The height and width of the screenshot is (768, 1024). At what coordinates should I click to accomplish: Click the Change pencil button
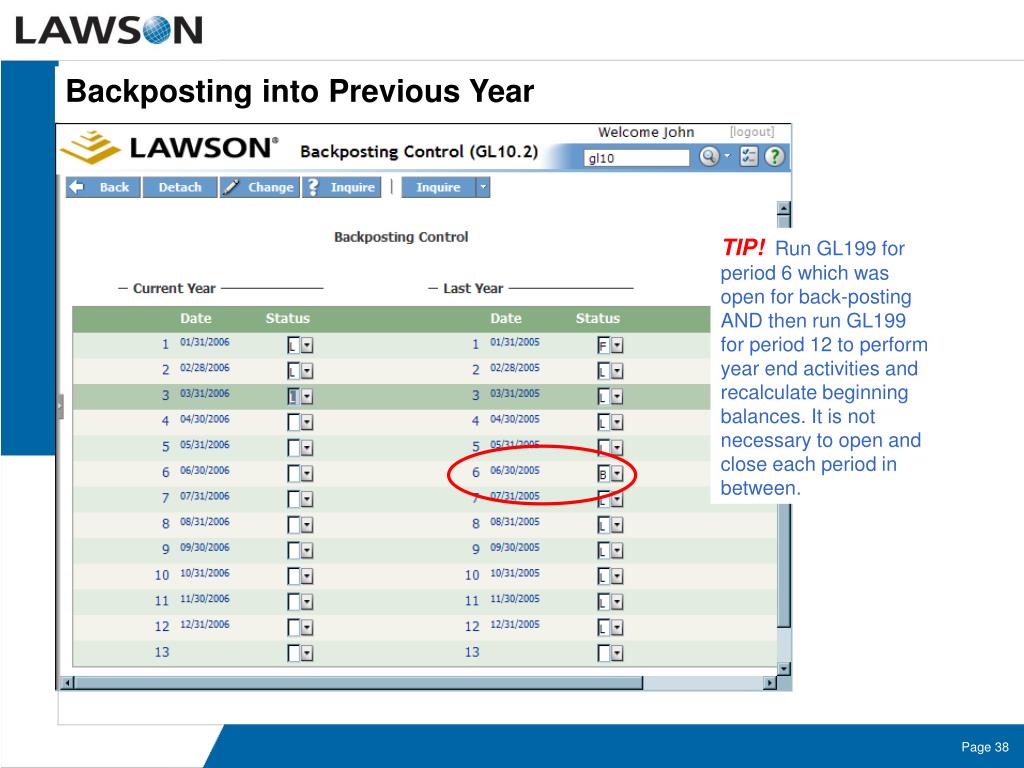(x=259, y=187)
